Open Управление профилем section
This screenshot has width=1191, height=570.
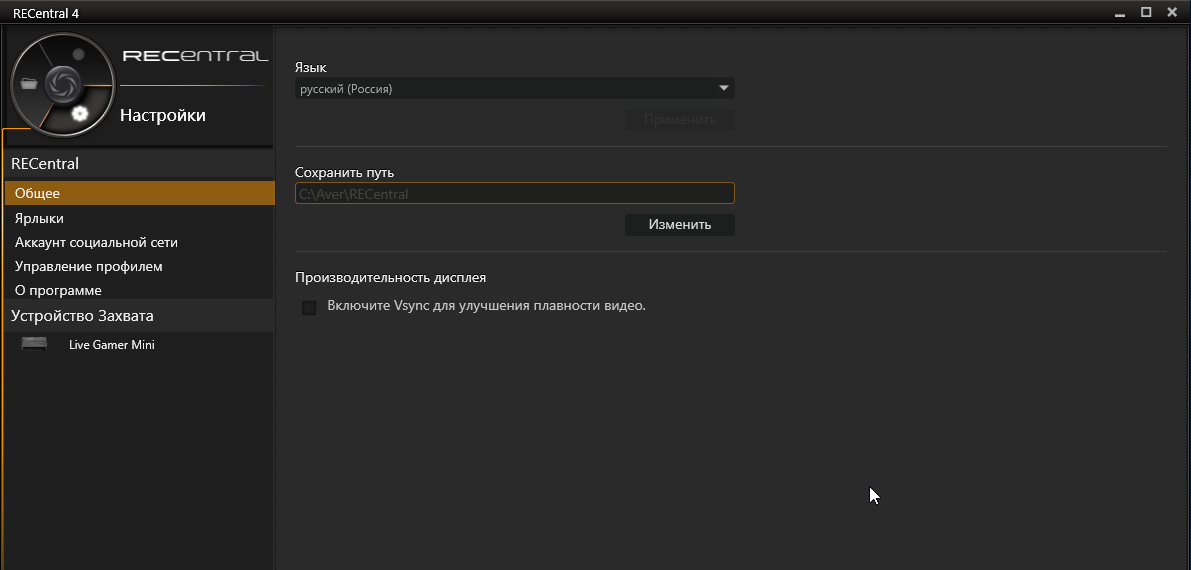pos(88,266)
